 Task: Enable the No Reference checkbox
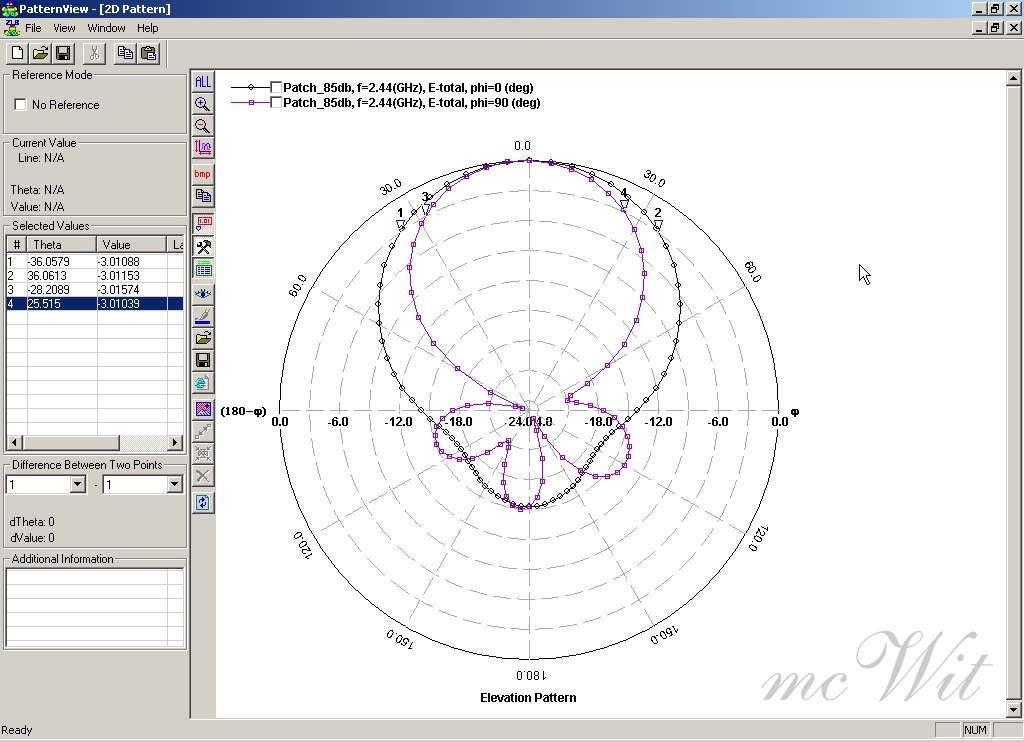[20, 105]
